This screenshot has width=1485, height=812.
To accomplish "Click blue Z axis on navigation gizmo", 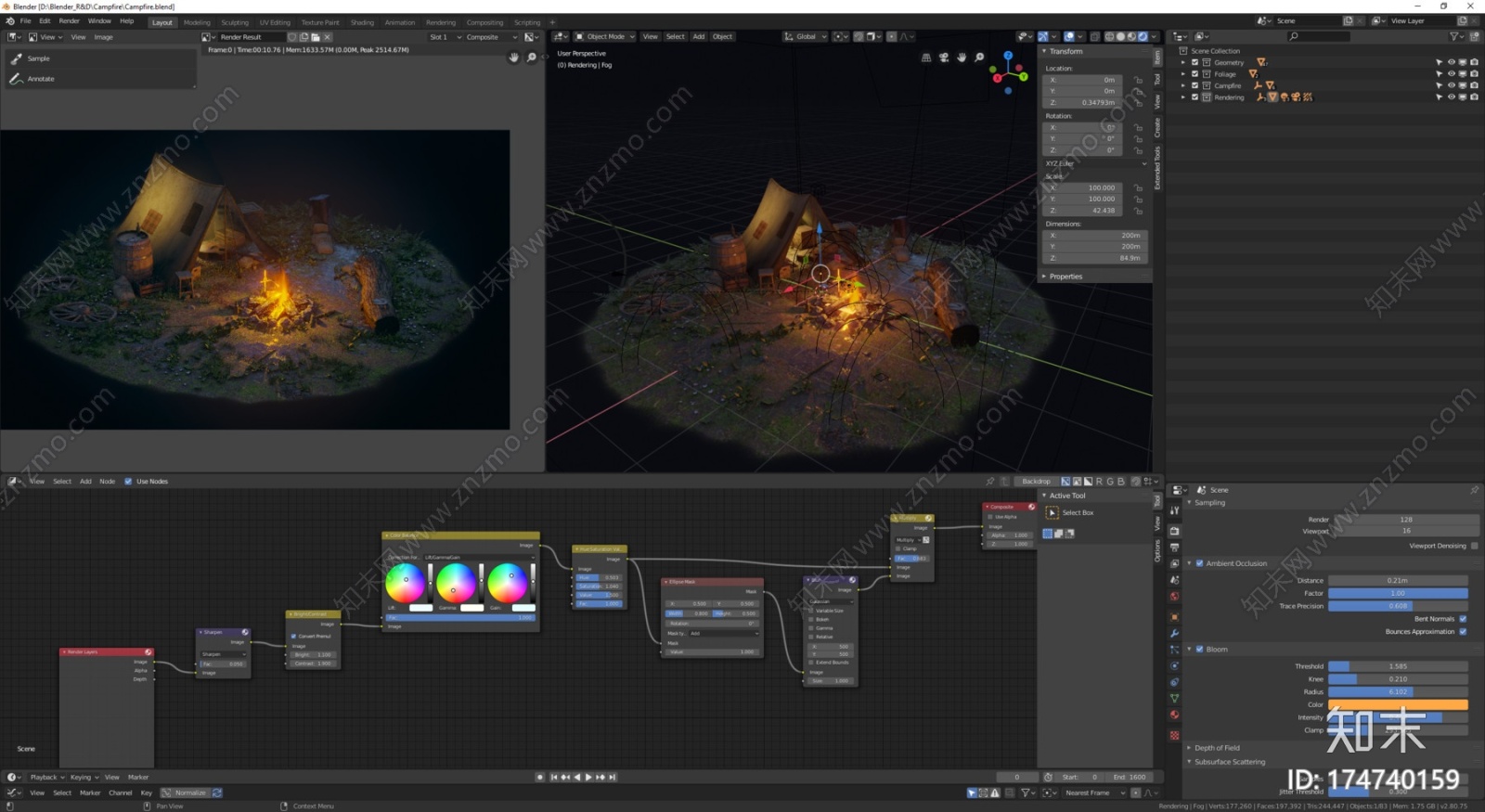I will [1008, 56].
